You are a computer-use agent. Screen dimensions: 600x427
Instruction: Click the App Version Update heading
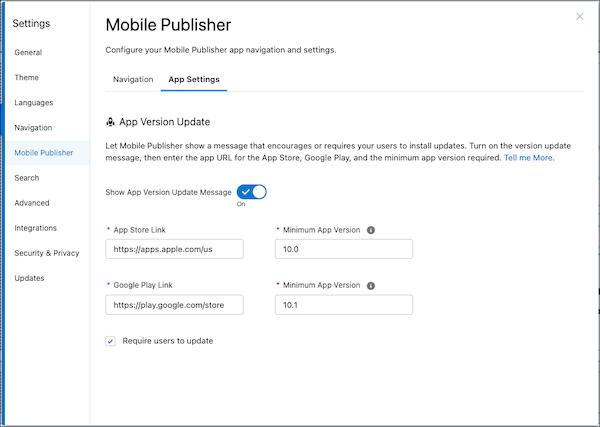[165, 122]
